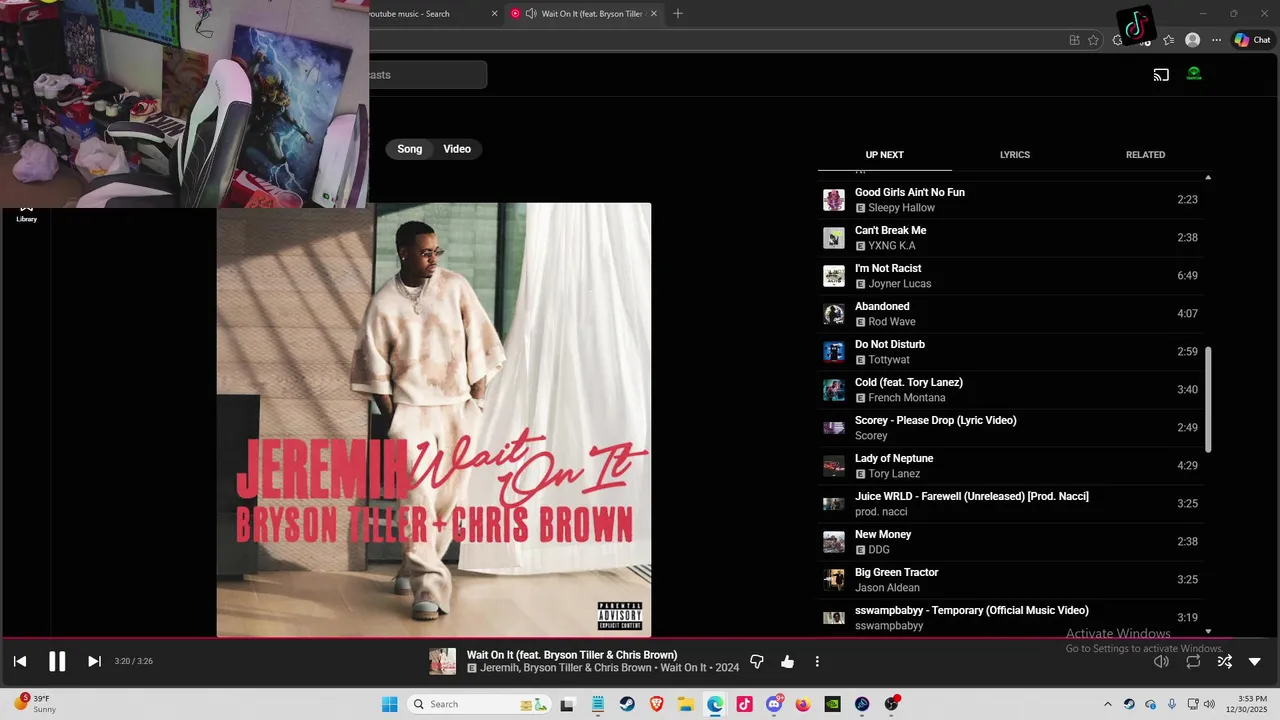The height and width of the screenshot is (720, 1280).
Task: Open a new browser tab
Action: click(678, 14)
